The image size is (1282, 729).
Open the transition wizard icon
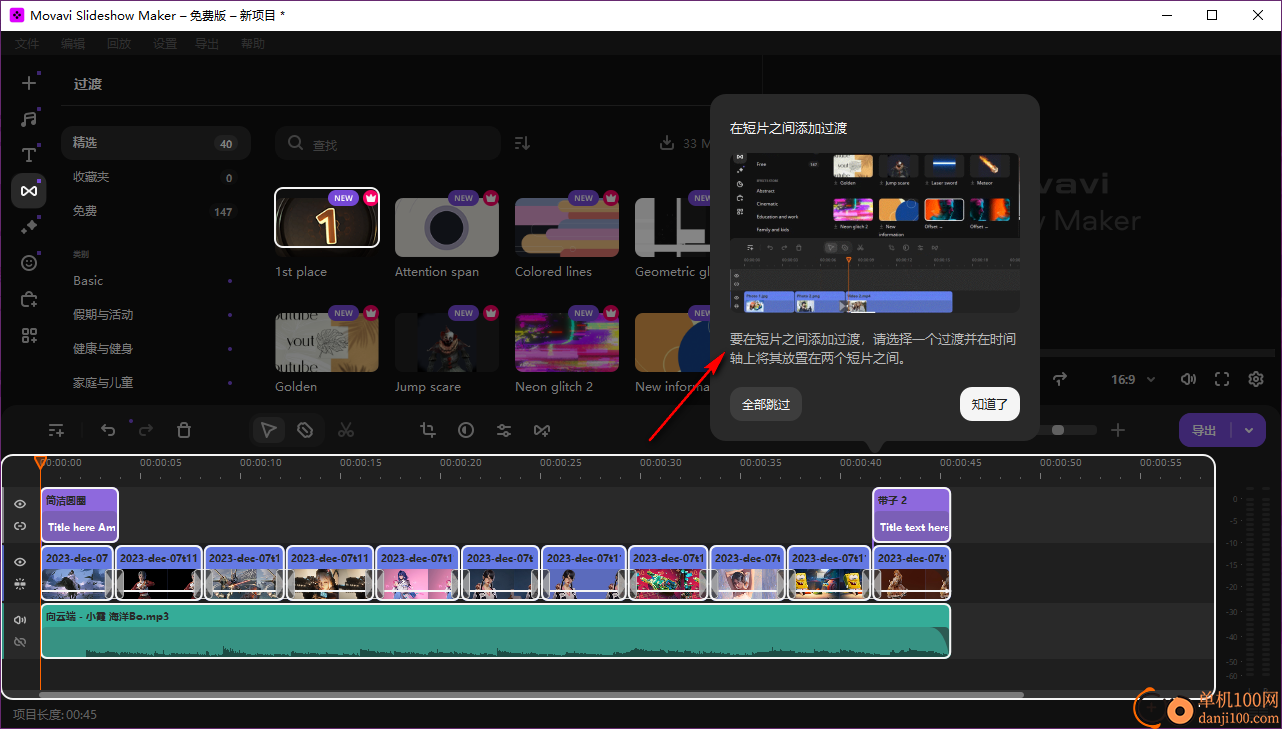pos(542,430)
